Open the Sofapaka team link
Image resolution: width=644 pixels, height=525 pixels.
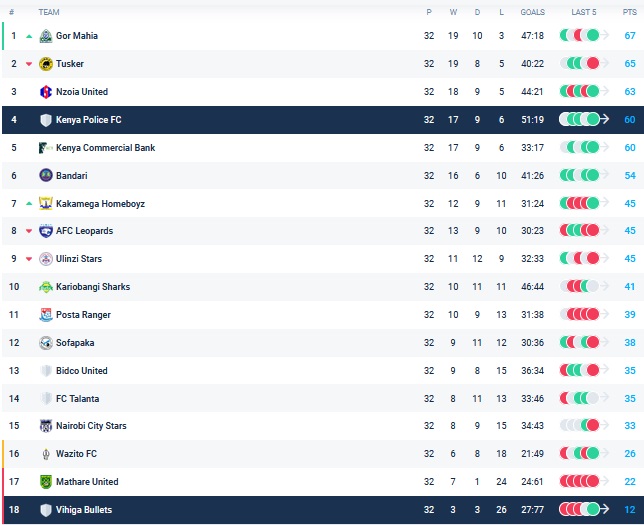coord(75,343)
